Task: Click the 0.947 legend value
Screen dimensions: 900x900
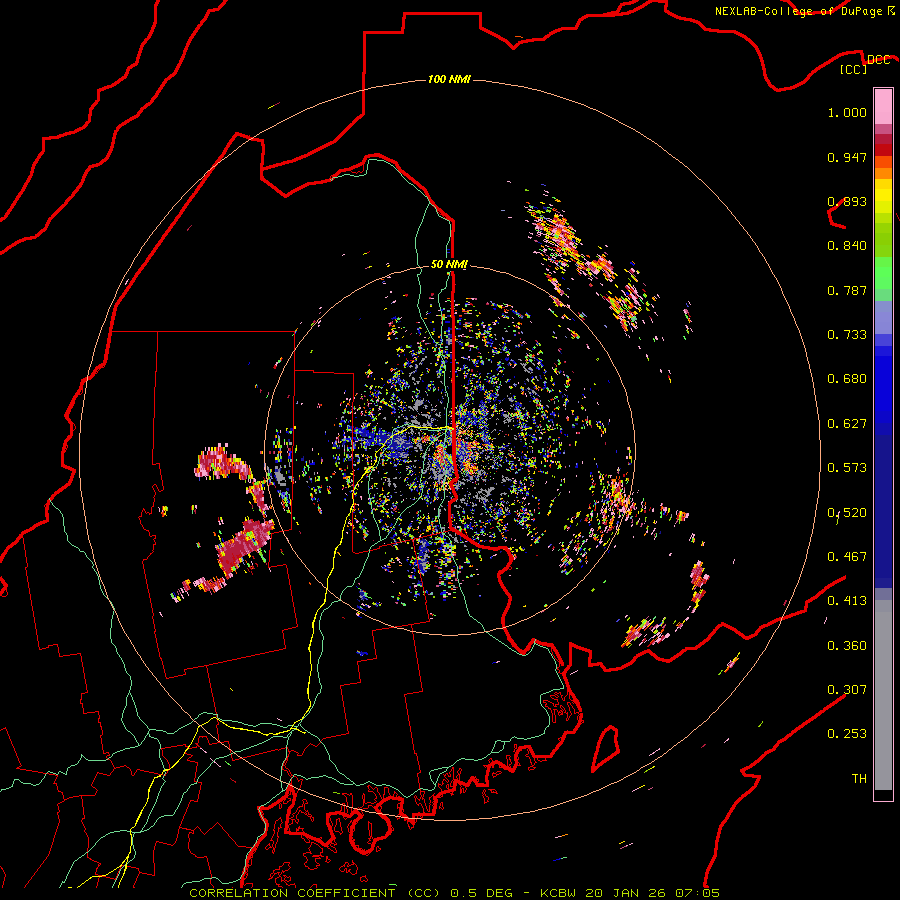Action: 847,157
